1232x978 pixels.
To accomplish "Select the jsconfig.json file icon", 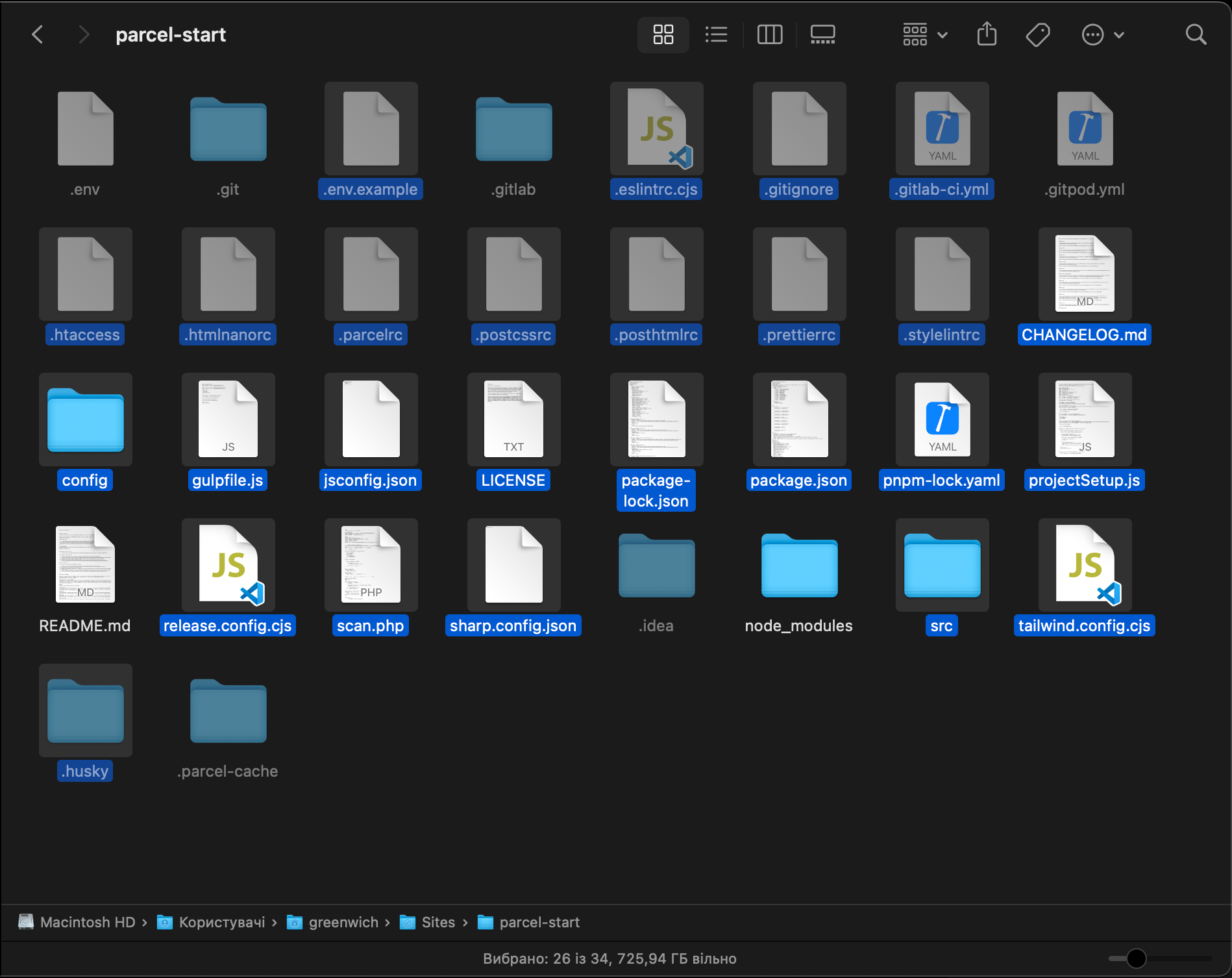I will pyautogui.click(x=371, y=420).
